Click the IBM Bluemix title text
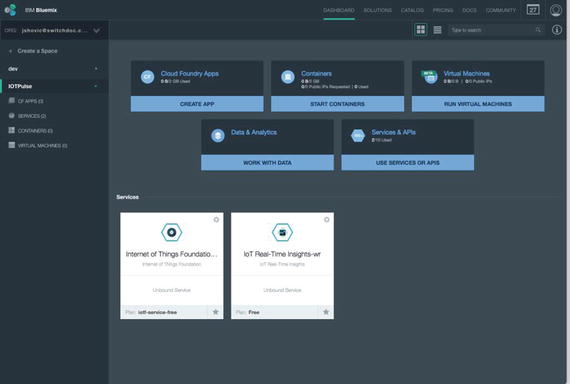This screenshot has height=384, width=570. click(x=41, y=10)
